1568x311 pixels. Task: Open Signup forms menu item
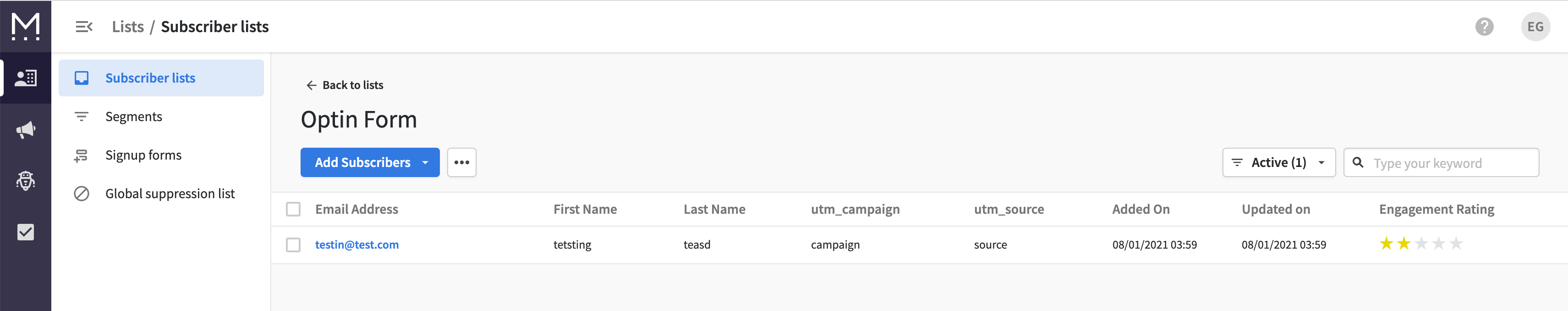tap(143, 155)
